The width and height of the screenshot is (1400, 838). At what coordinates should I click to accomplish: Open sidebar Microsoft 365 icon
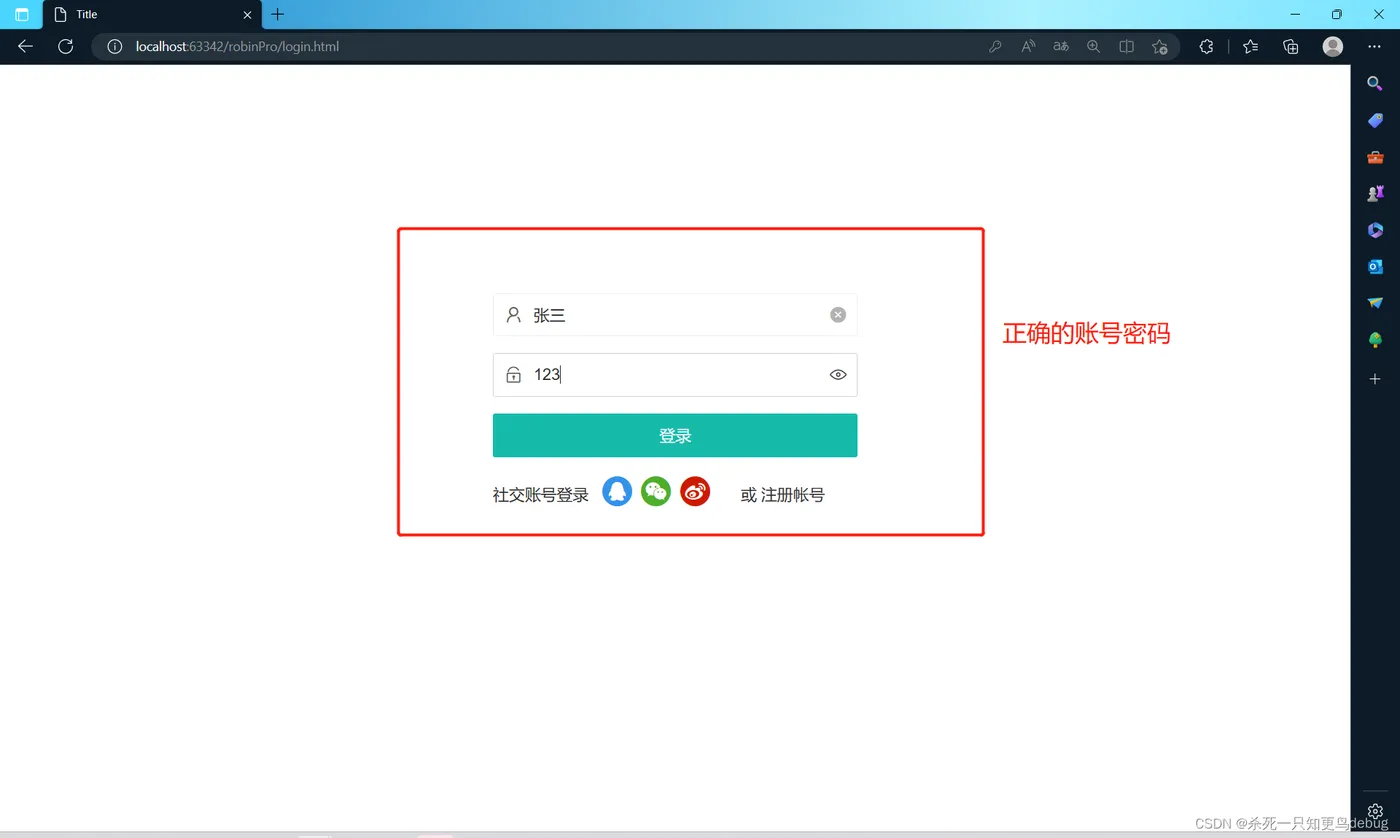(1375, 230)
